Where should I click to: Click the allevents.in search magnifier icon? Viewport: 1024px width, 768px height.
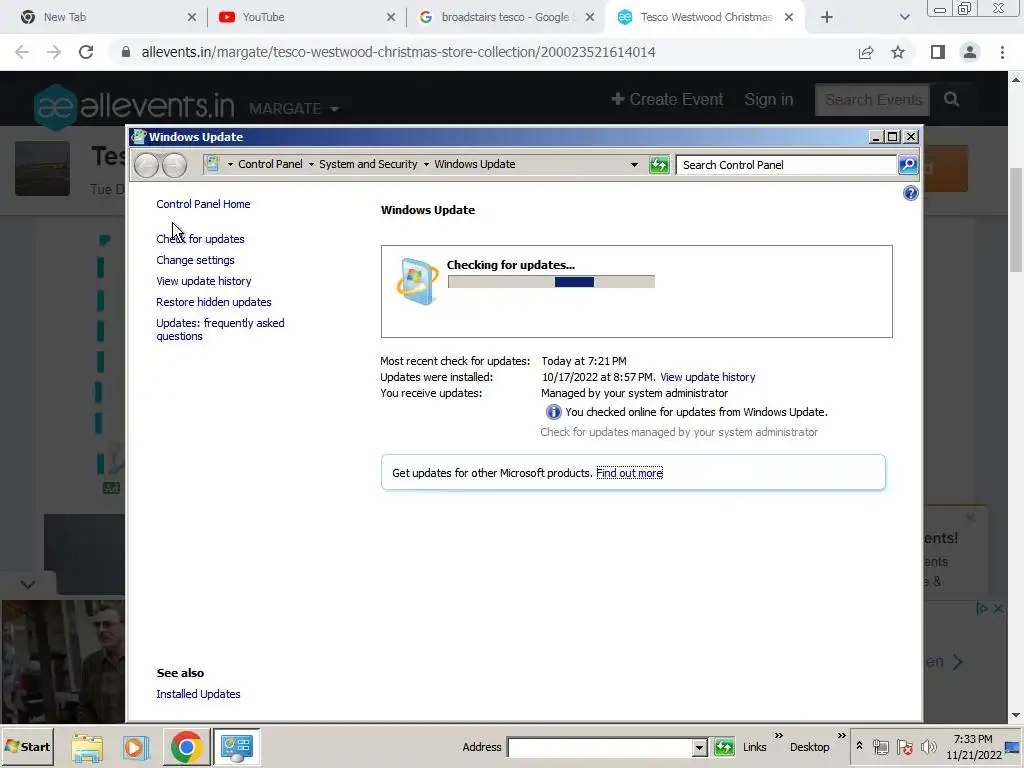(952, 99)
